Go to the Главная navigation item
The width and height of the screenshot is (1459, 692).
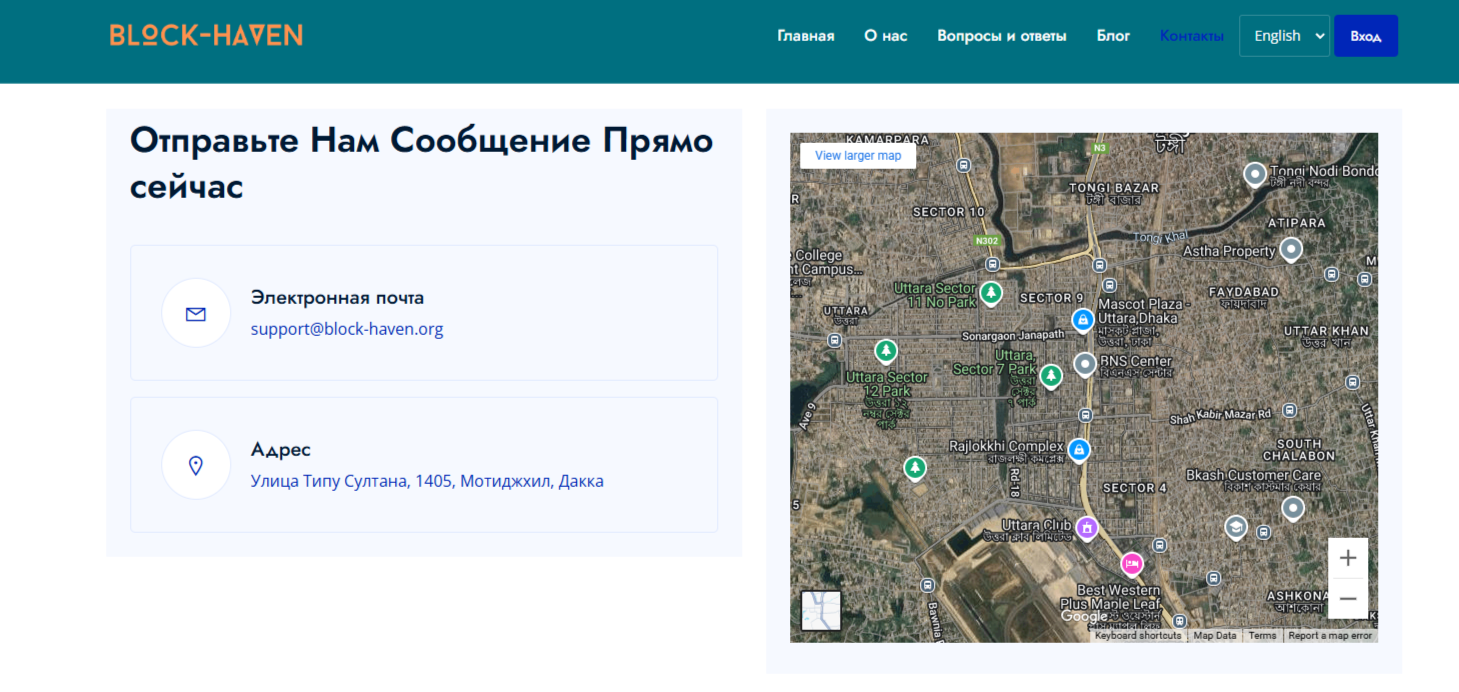pos(806,35)
